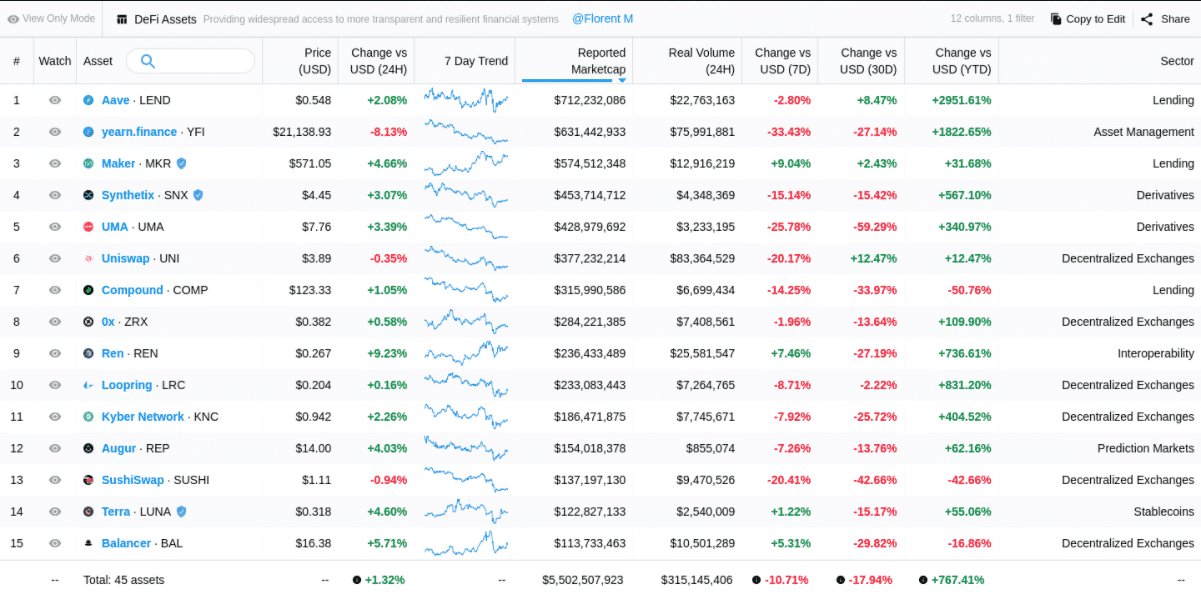Click the Terra verified shield badge
The width and height of the screenshot is (1201, 599).
181,512
